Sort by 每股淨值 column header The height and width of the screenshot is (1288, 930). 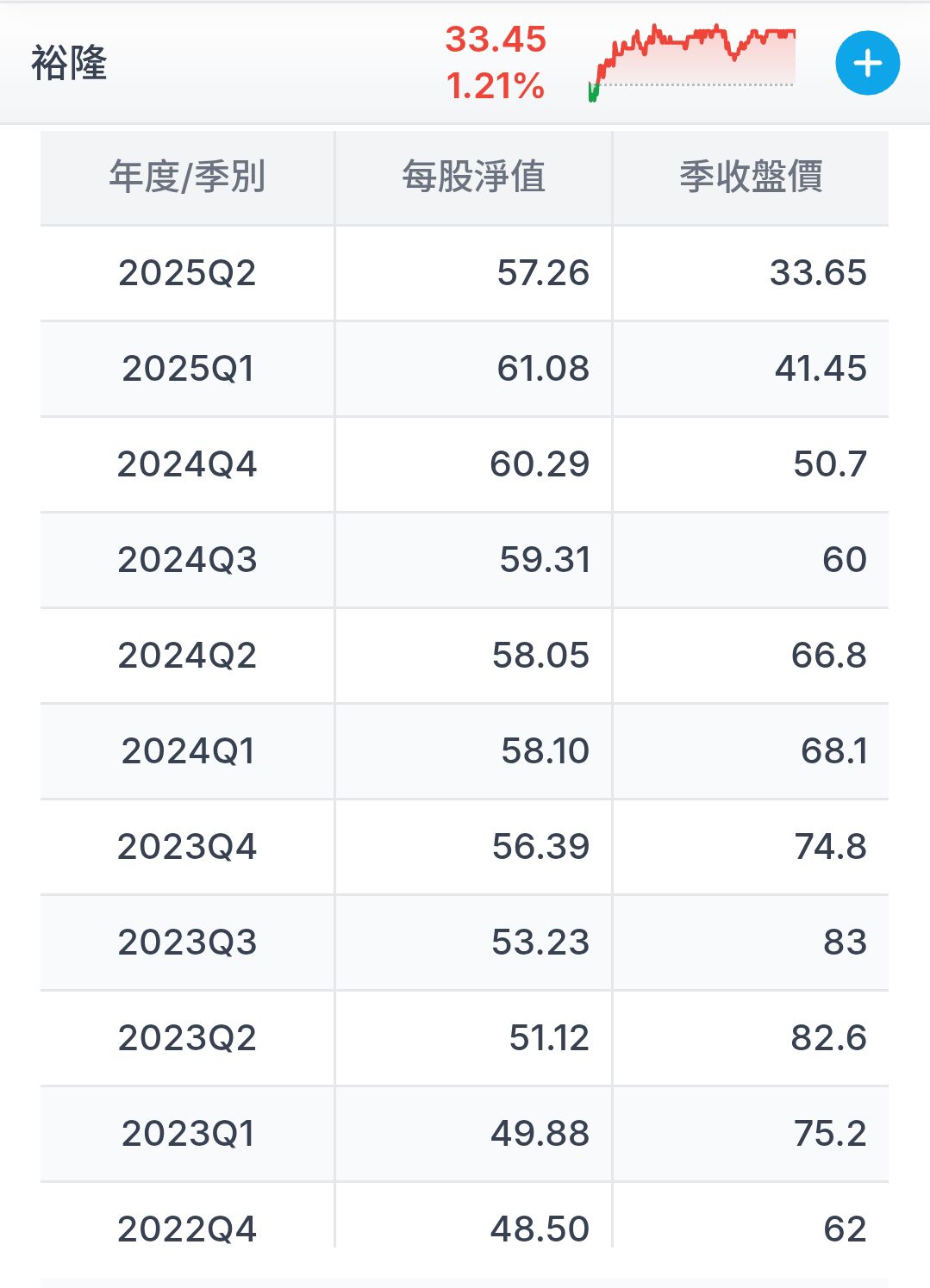473,177
